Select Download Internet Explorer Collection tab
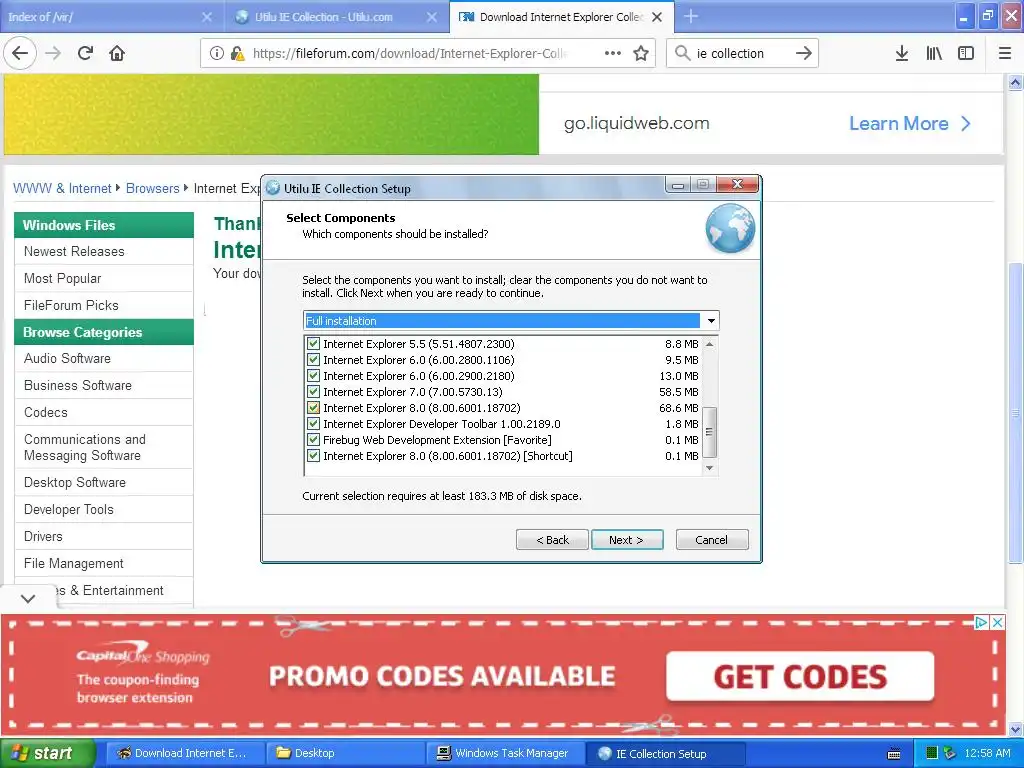Viewport: 1024px width, 768px height. 562,17
